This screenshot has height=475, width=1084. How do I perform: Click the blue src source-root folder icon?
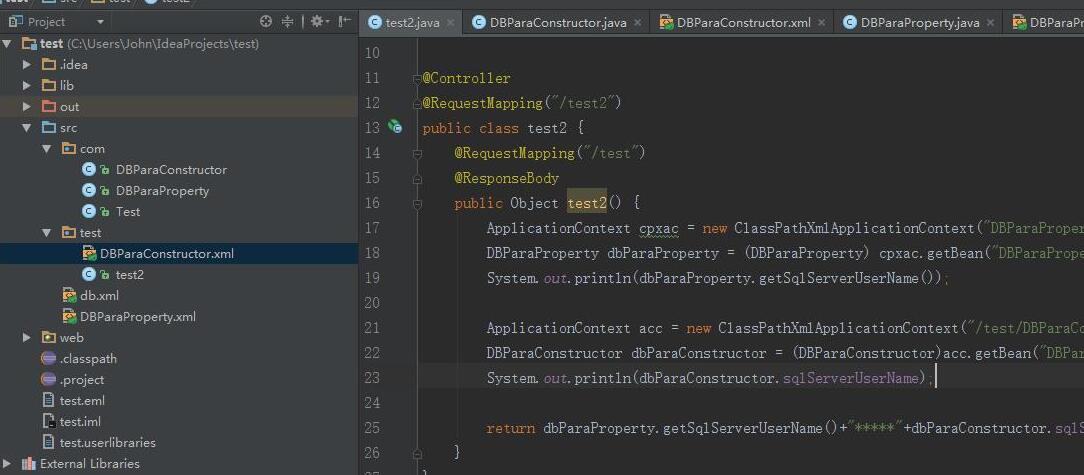(x=48, y=128)
